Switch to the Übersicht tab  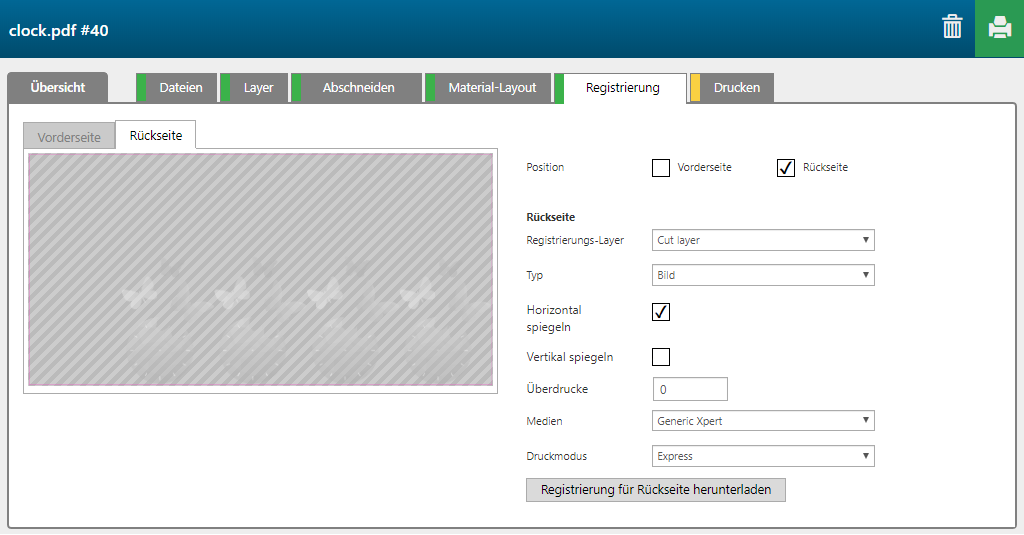pyautogui.click(x=57, y=87)
